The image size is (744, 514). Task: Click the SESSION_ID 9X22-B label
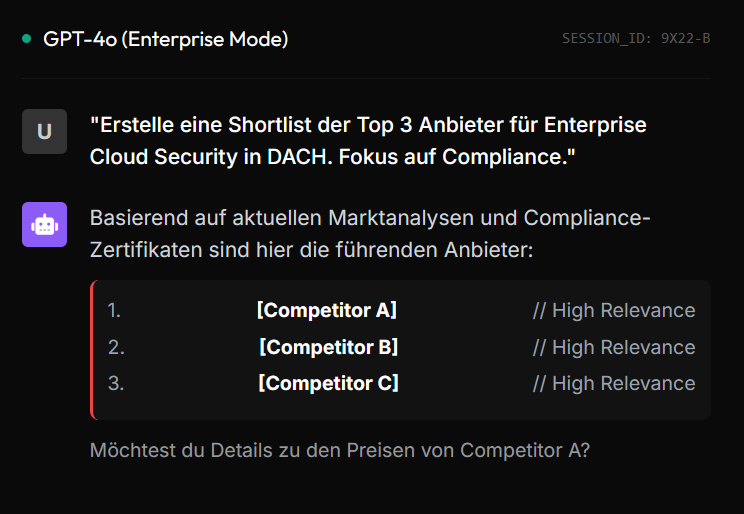tap(635, 39)
